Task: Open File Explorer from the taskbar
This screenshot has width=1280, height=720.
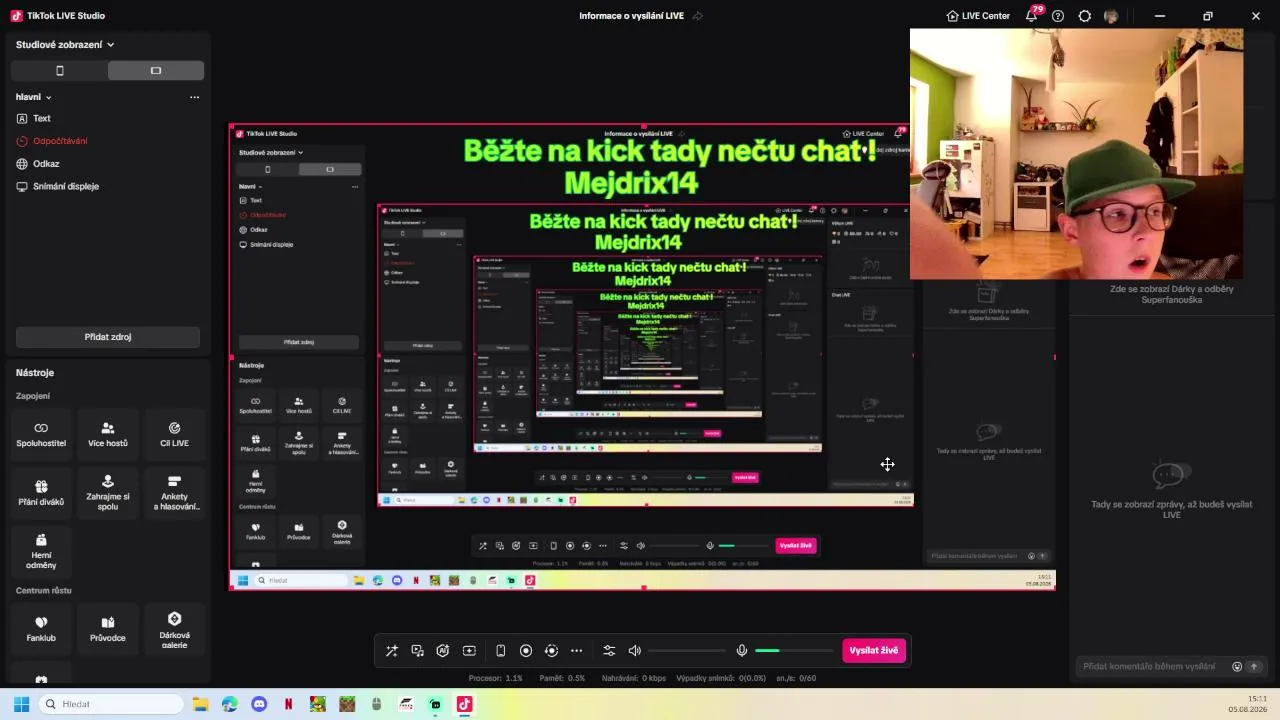Action: point(201,704)
